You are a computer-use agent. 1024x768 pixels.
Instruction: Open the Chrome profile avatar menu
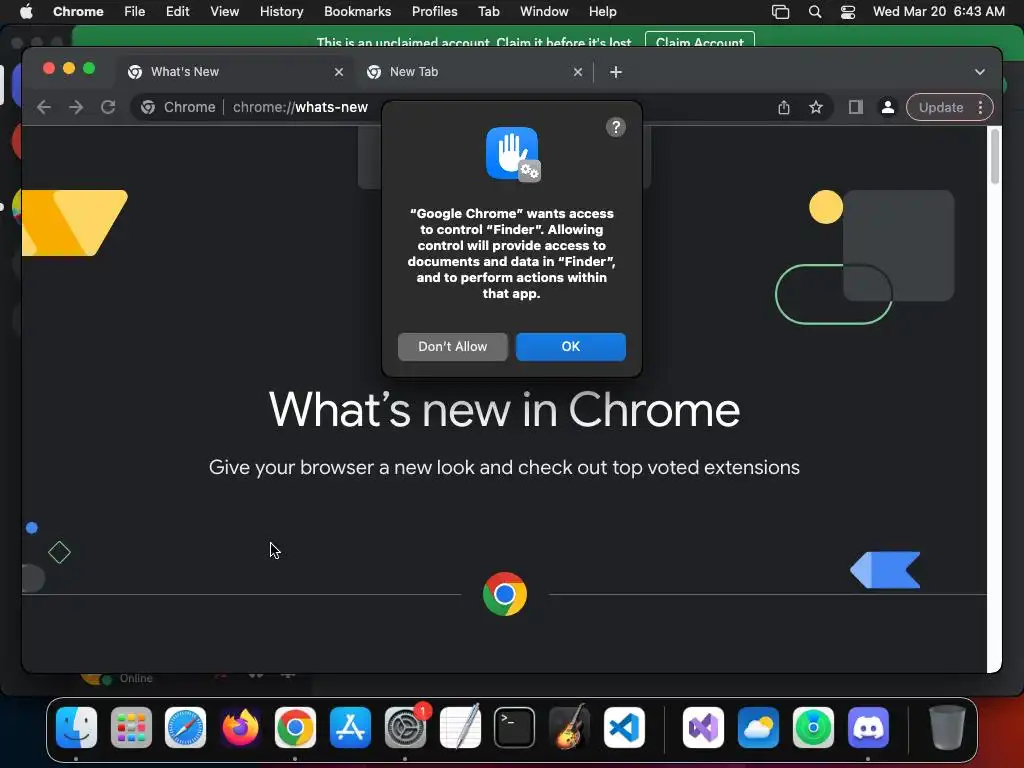coord(888,107)
